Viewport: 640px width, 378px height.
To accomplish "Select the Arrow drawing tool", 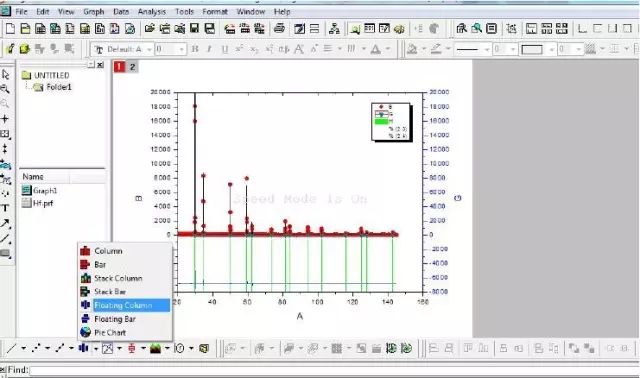I will 5,223.
